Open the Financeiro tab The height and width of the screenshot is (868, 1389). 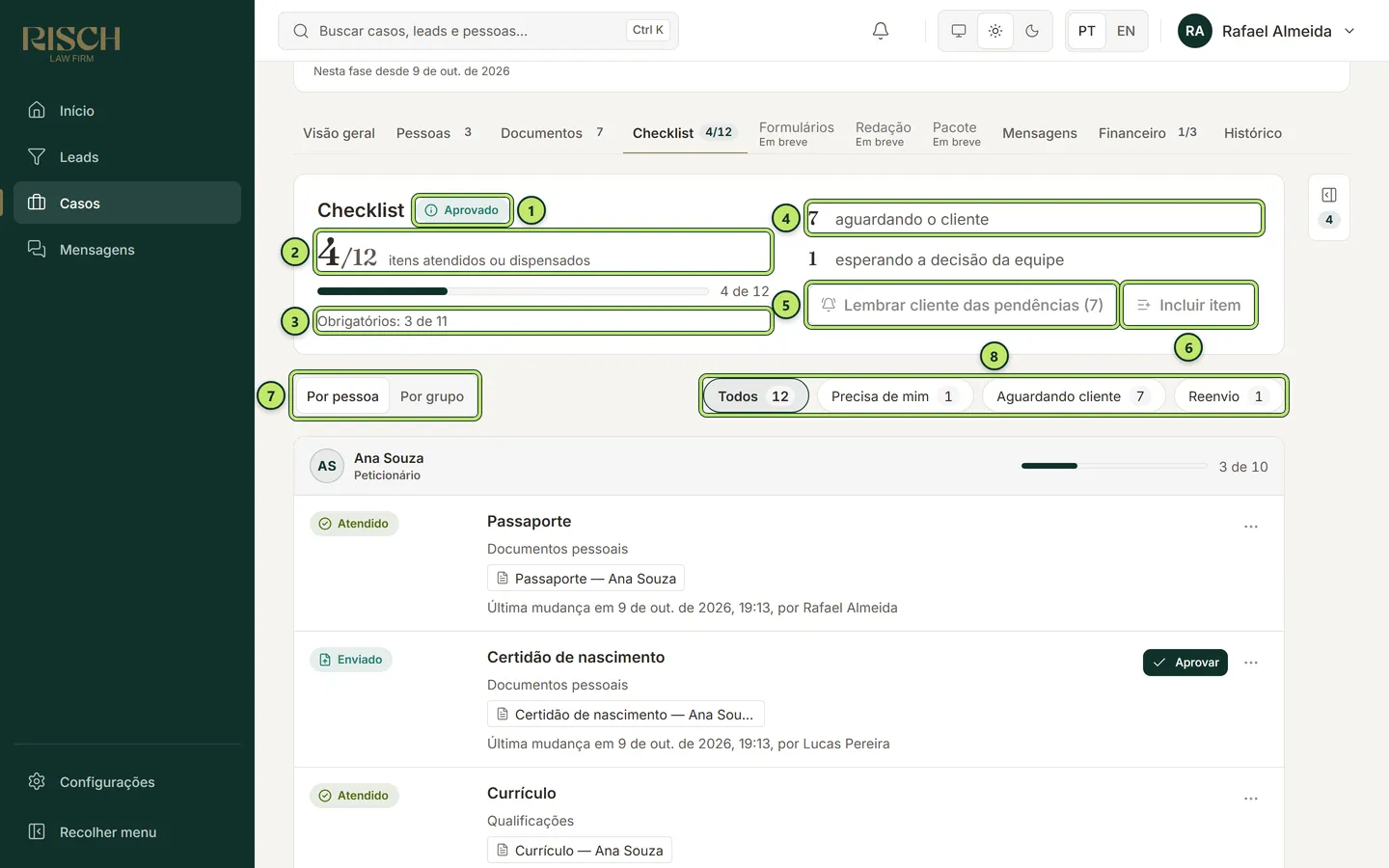click(x=1148, y=133)
